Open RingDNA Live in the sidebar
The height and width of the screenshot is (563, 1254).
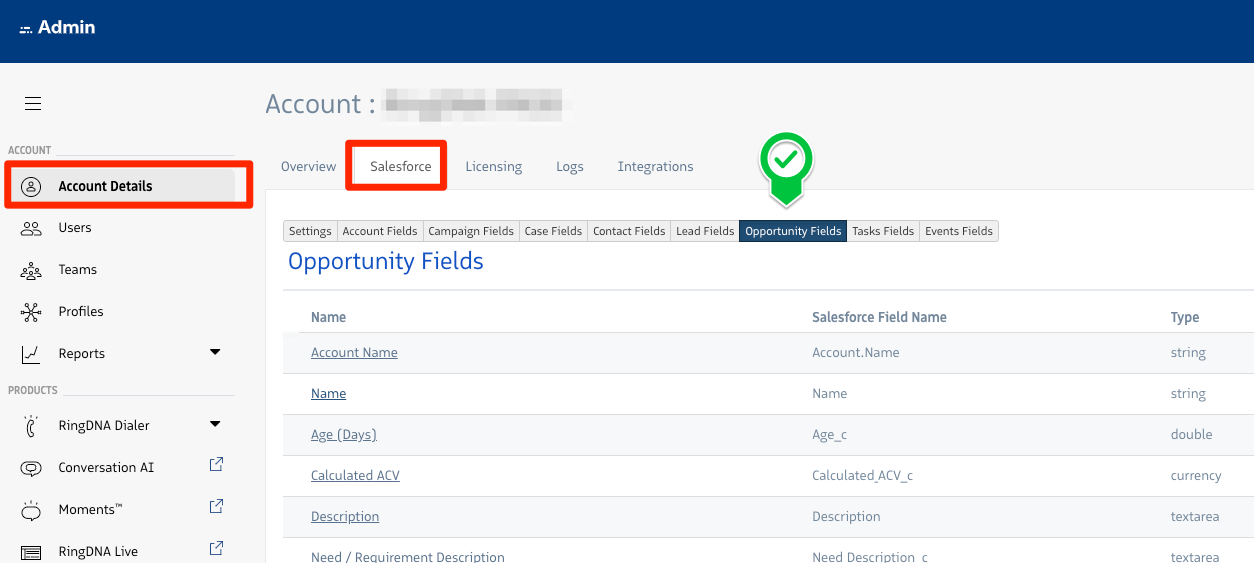pos(98,552)
